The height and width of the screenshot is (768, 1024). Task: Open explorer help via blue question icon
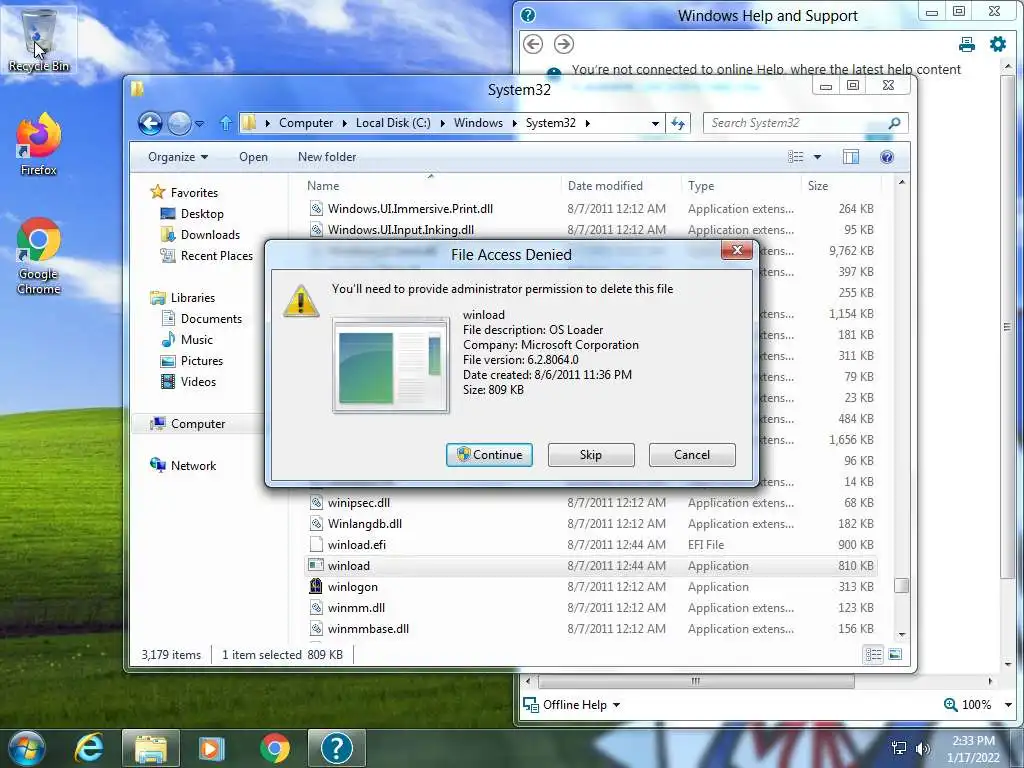886,157
